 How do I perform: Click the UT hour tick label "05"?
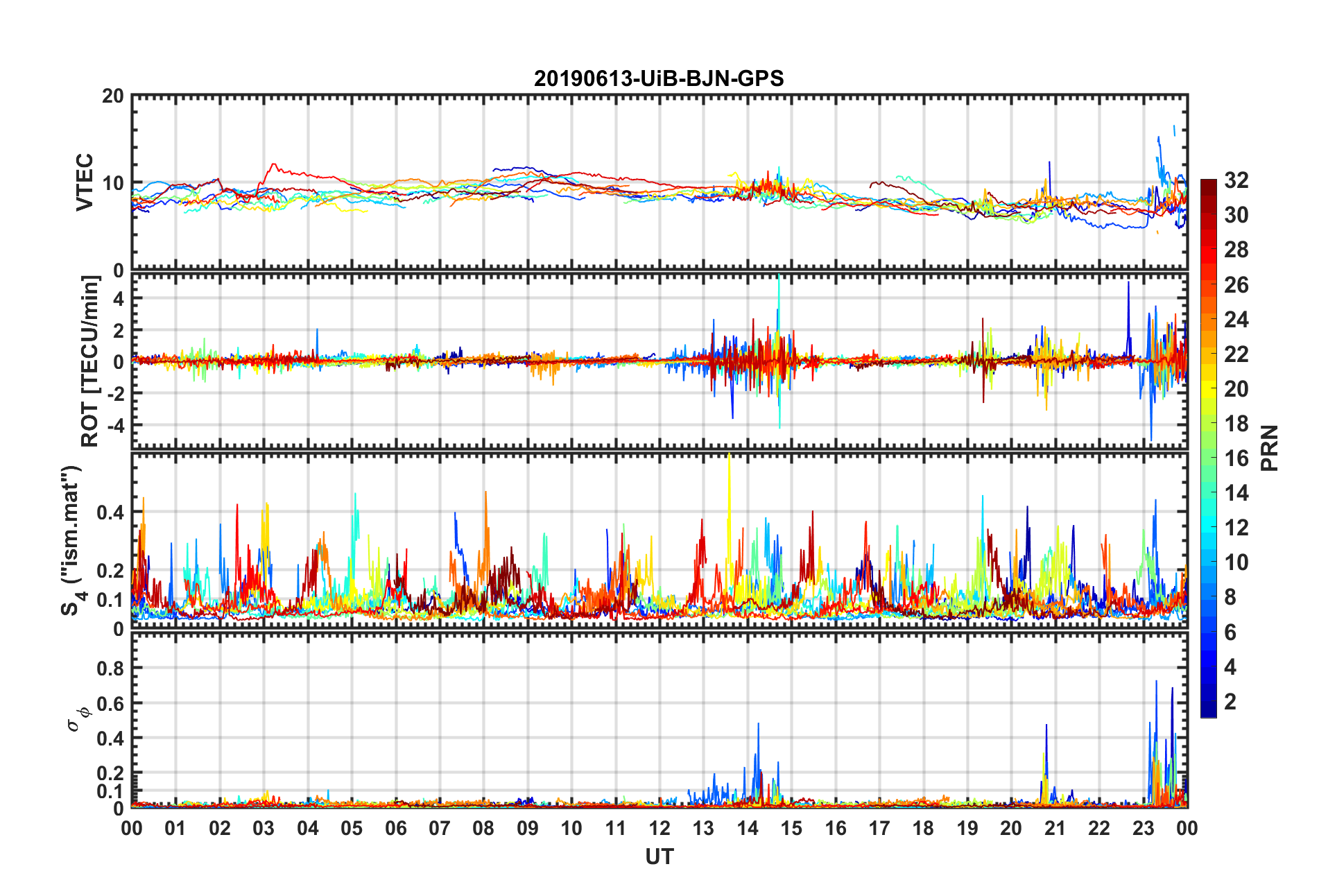click(x=352, y=828)
